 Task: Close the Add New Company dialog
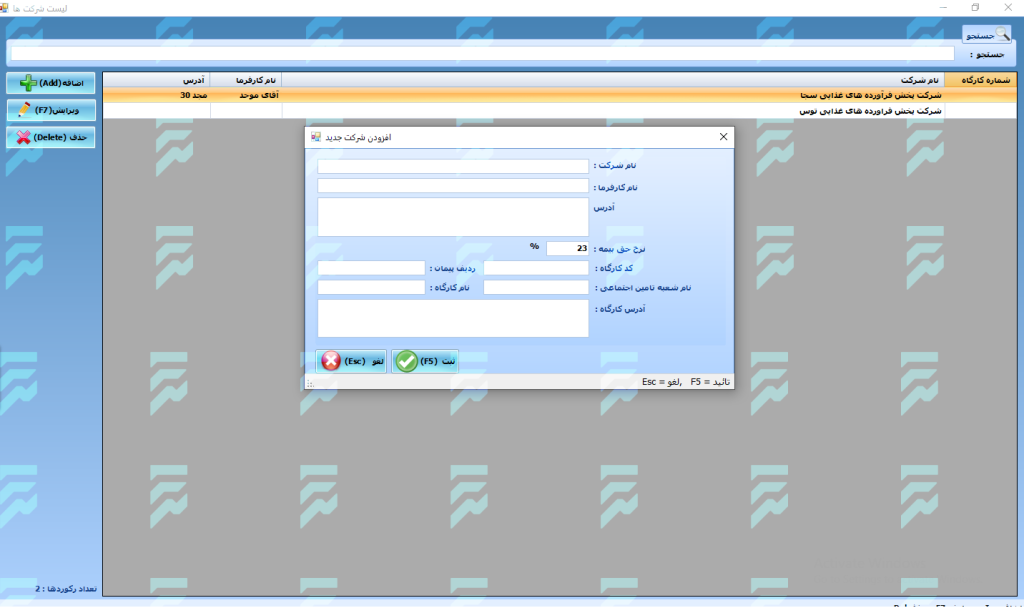(723, 137)
